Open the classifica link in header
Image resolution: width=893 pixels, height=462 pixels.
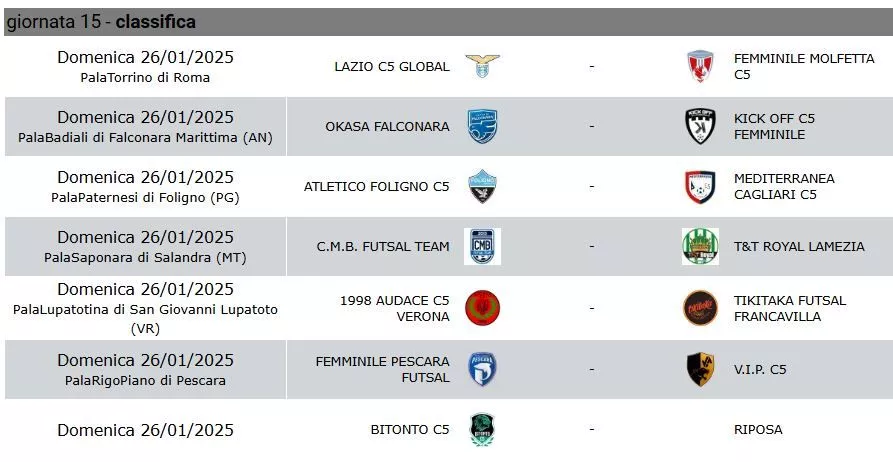(x=155, y=22)
